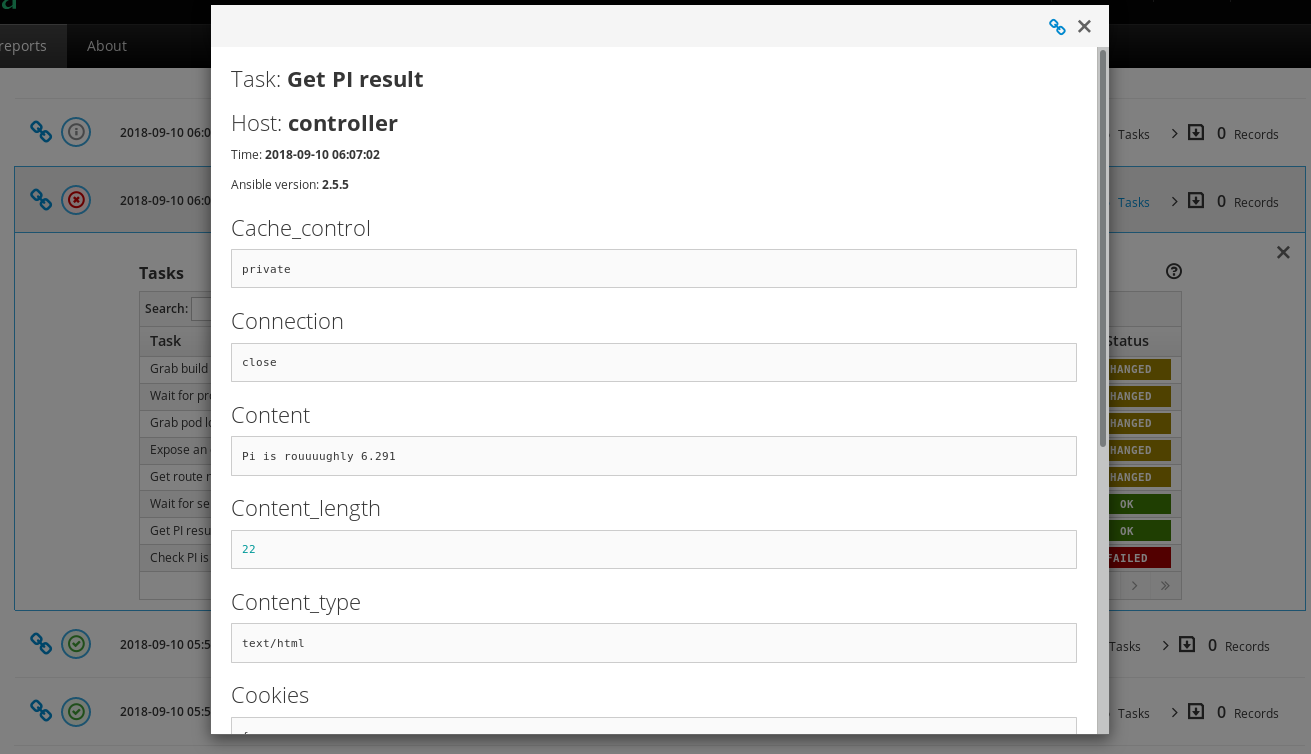The width and height of the screenshot is (1311, 754).
Task: Close the Get PI result dialog
Action: click(x=1084, y=27)
